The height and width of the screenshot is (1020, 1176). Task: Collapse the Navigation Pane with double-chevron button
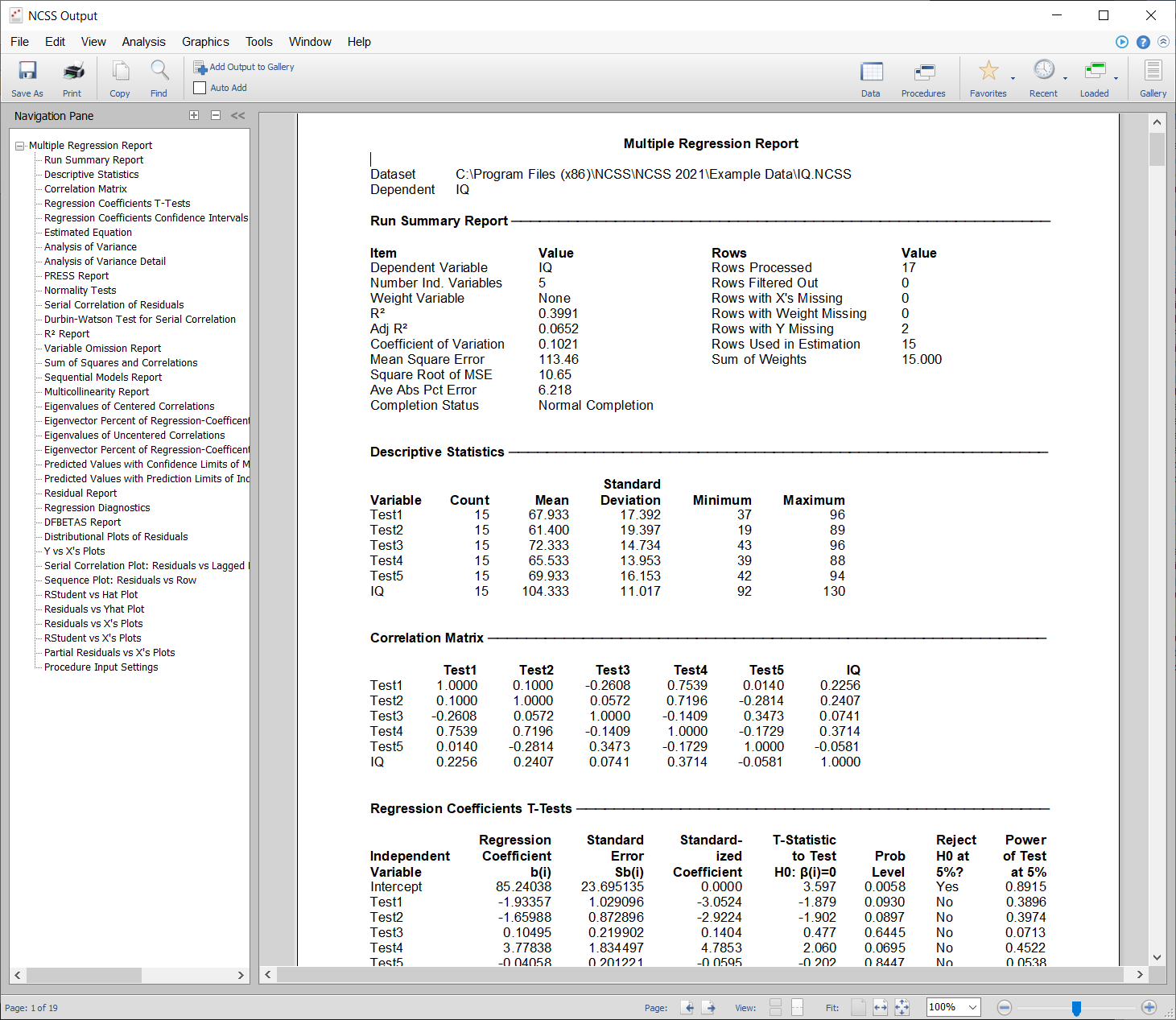click(237, 115)
